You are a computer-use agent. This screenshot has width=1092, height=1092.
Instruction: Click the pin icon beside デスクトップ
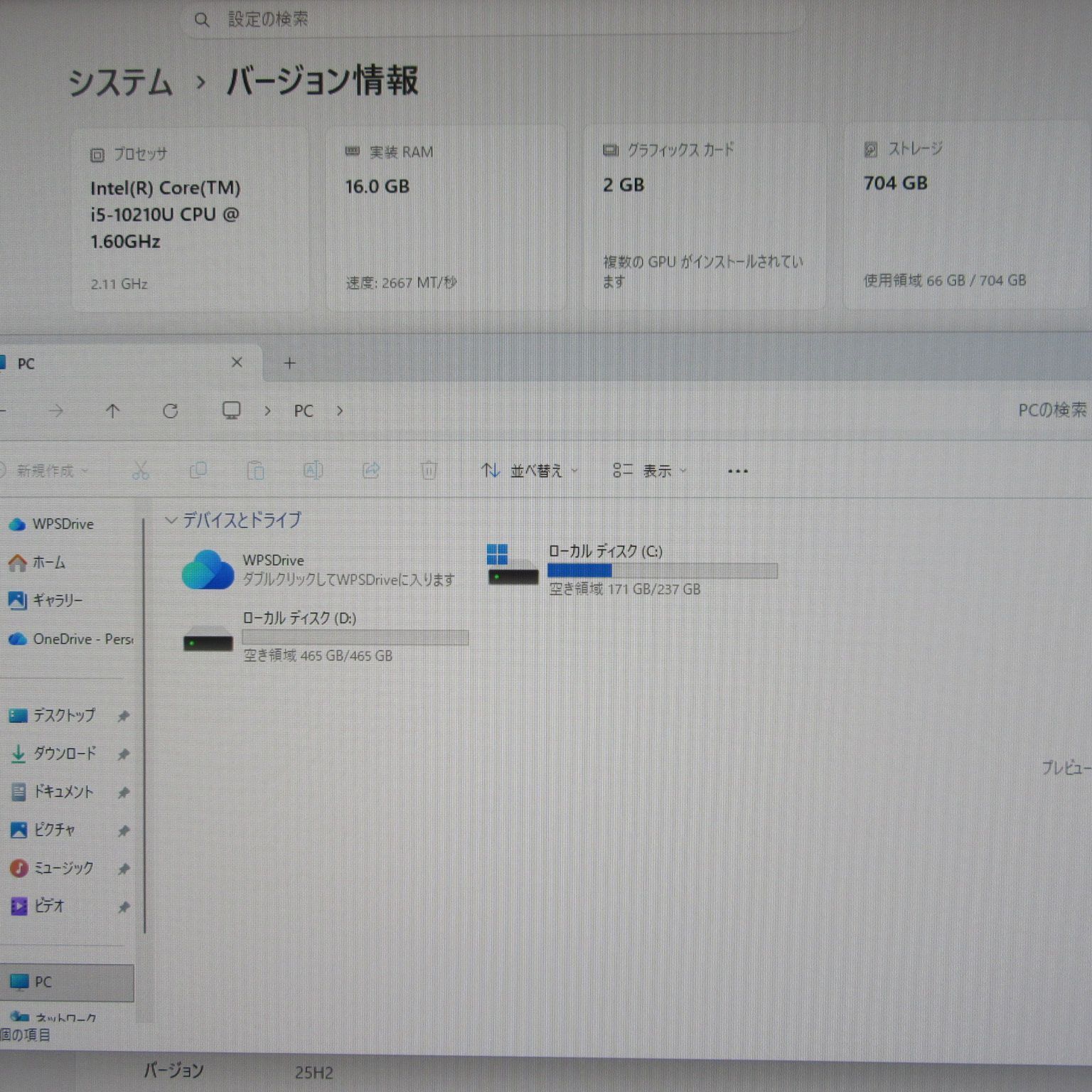124,716
